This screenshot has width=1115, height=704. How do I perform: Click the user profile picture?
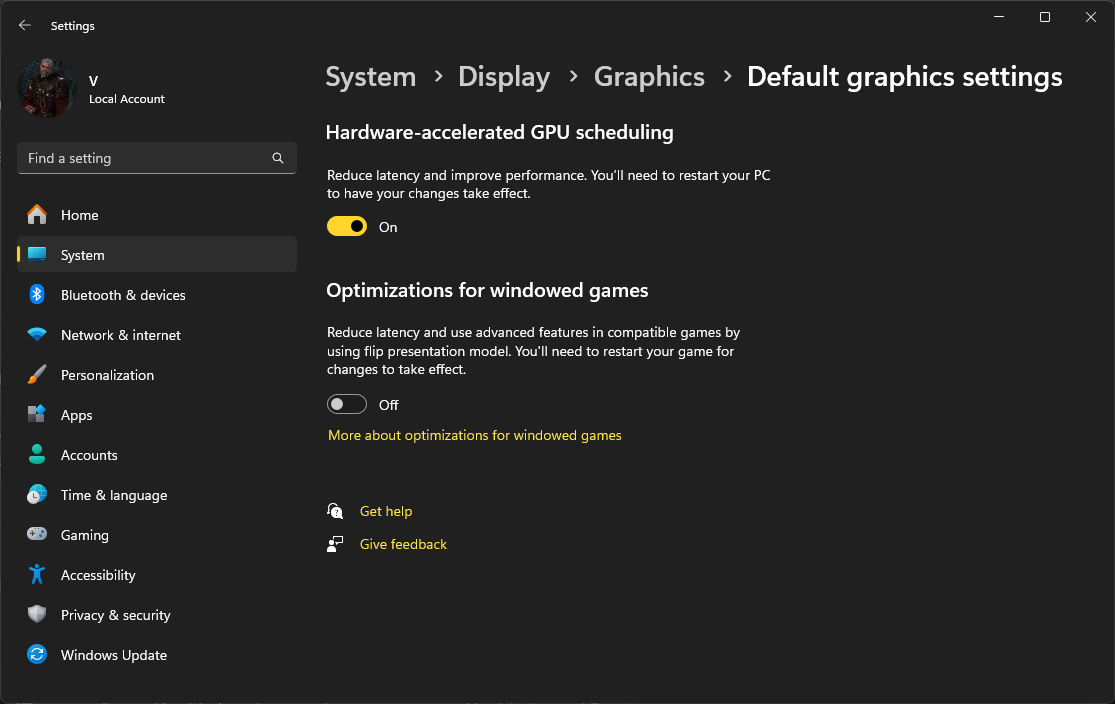click(47, 88)
